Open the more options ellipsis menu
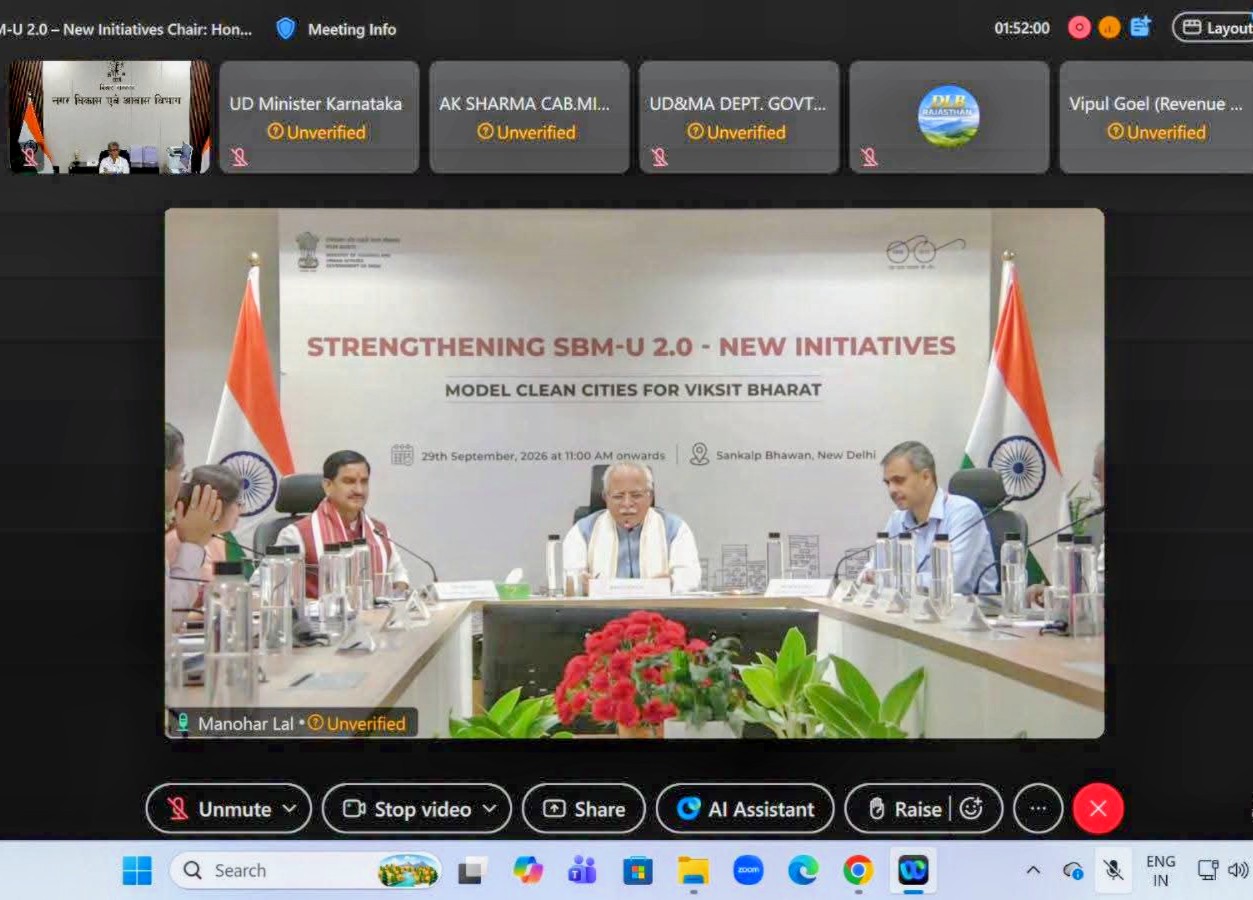Image resolution: width=1253 pixels, height=900 pixels. [1038, 809]
